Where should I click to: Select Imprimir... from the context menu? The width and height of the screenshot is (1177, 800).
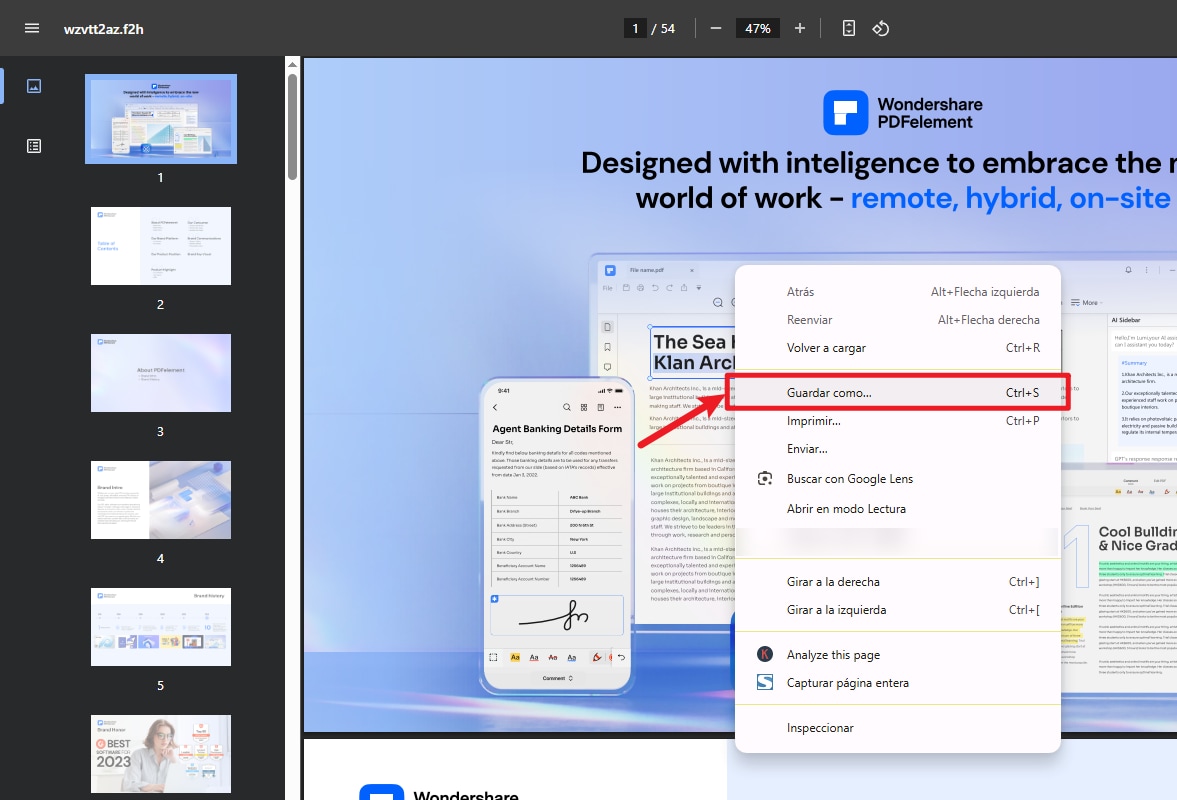pos(898,420)
